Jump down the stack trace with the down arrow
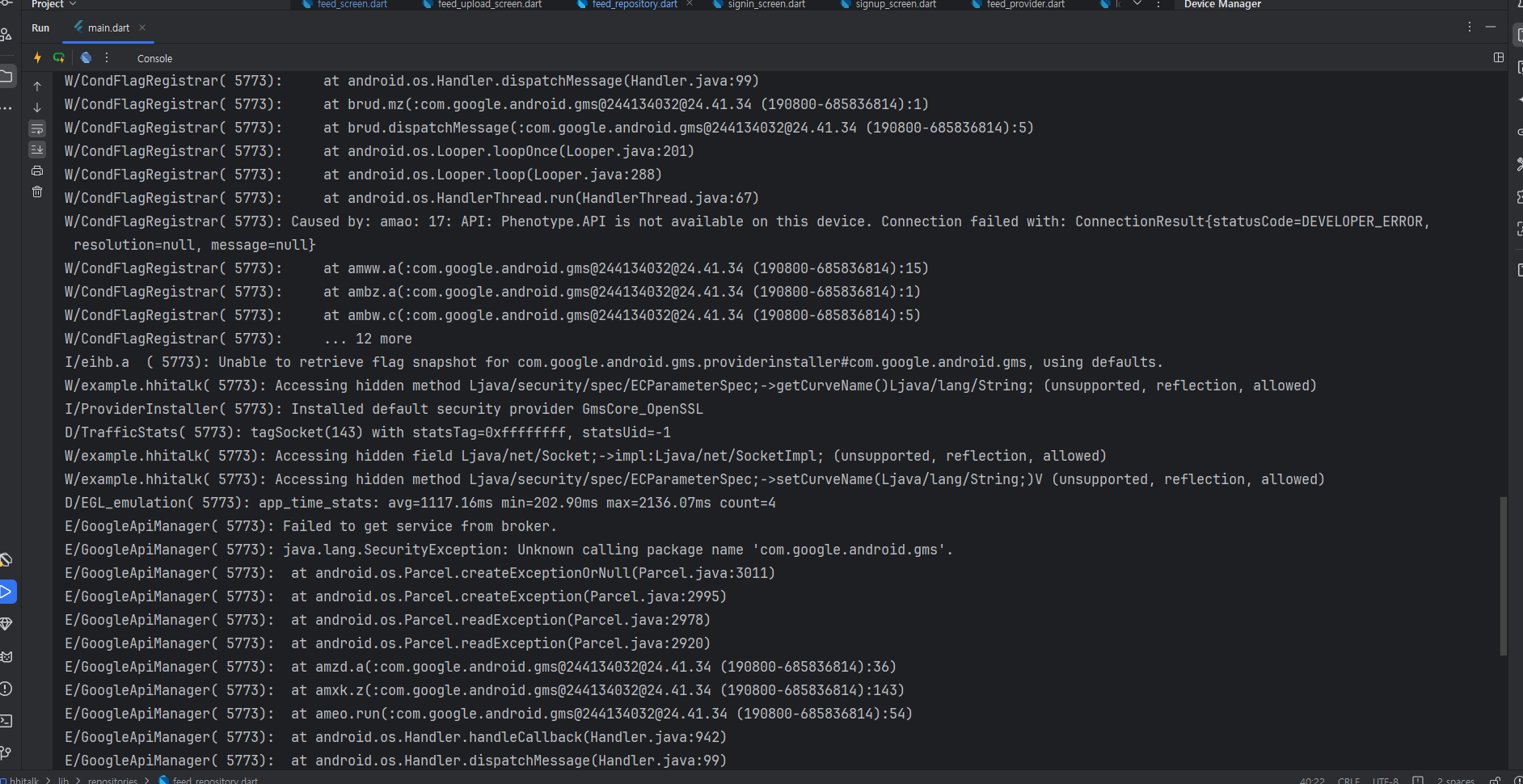Image resolution: width=1523 pixels, height=784 pixels. click(x=37, y=107)
